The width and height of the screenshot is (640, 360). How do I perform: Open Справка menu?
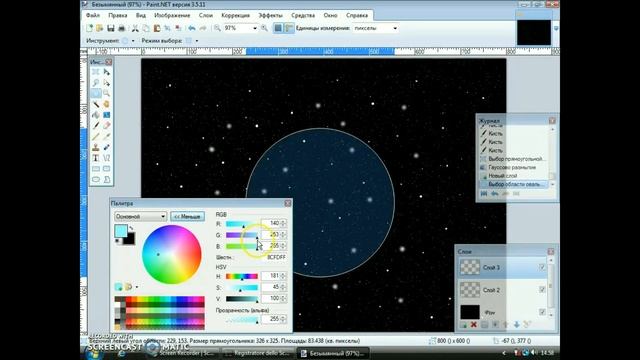pyautogui.click(x=357, y=16)
